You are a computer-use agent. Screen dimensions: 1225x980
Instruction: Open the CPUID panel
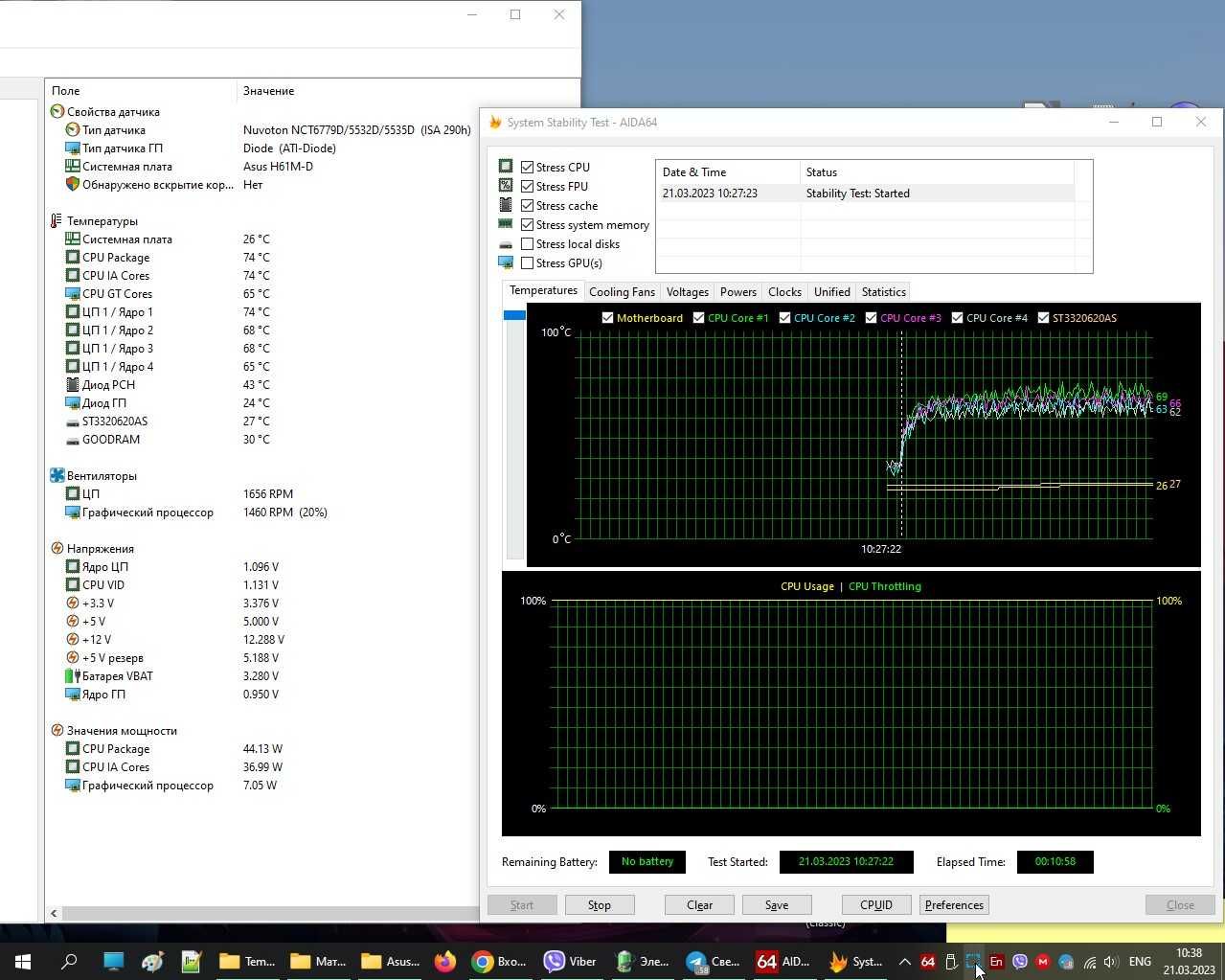tap(875, 904)
